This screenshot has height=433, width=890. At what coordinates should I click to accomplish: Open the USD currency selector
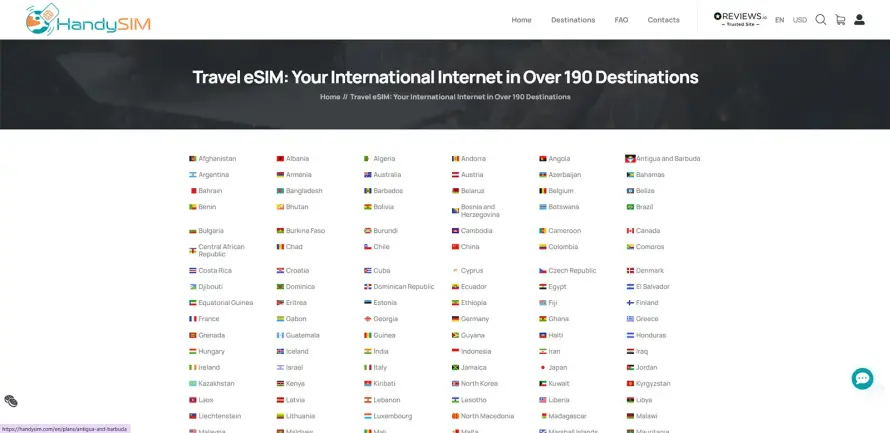[x=799, y=20]
